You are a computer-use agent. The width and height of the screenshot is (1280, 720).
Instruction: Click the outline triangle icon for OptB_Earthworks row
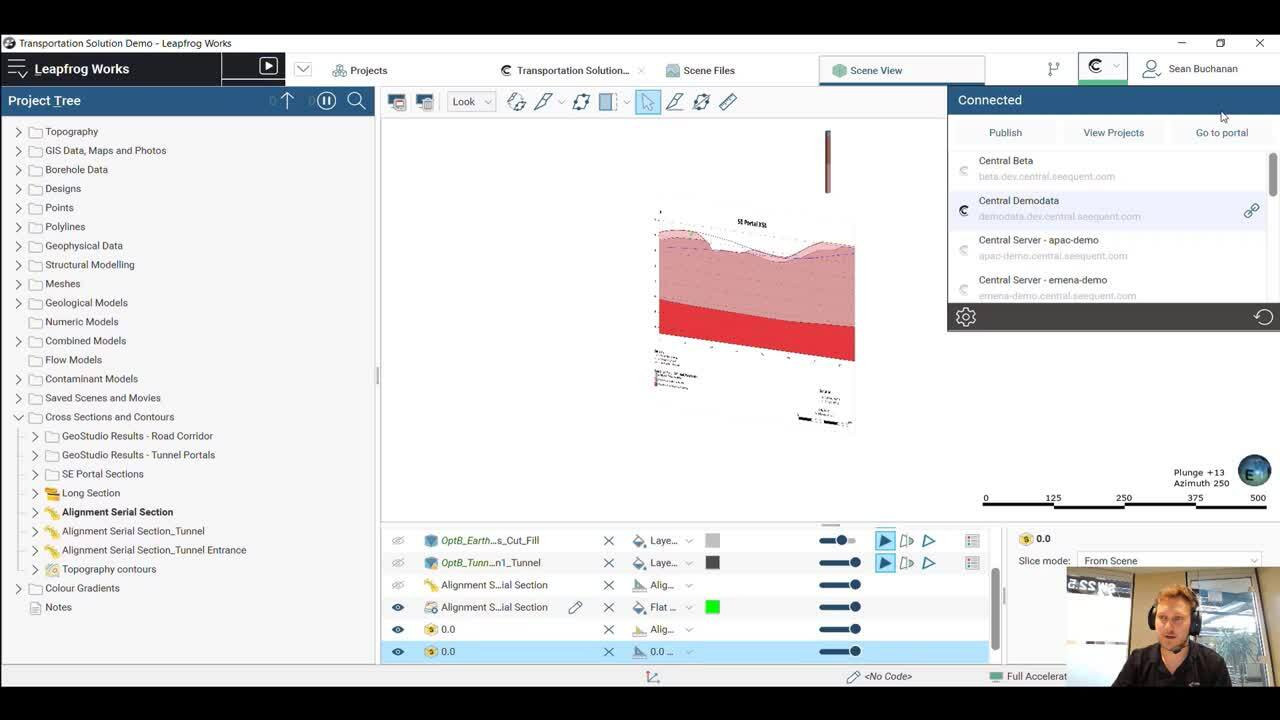tap(929, 541)
